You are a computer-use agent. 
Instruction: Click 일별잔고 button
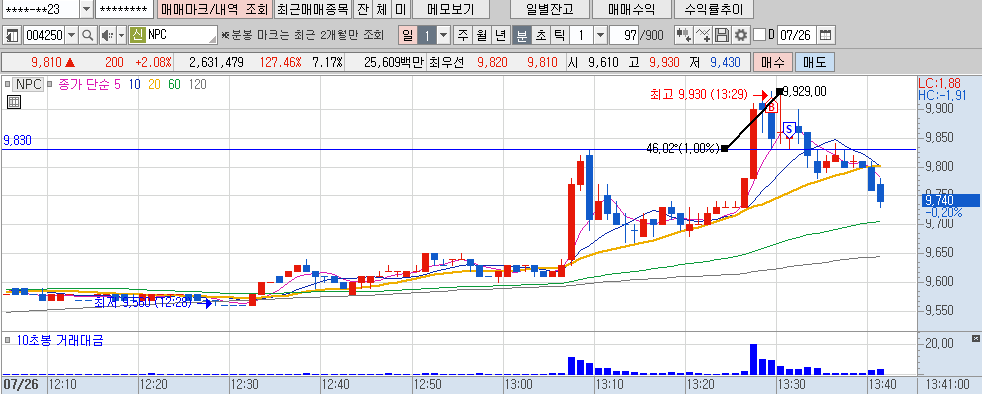click(549, 9)
